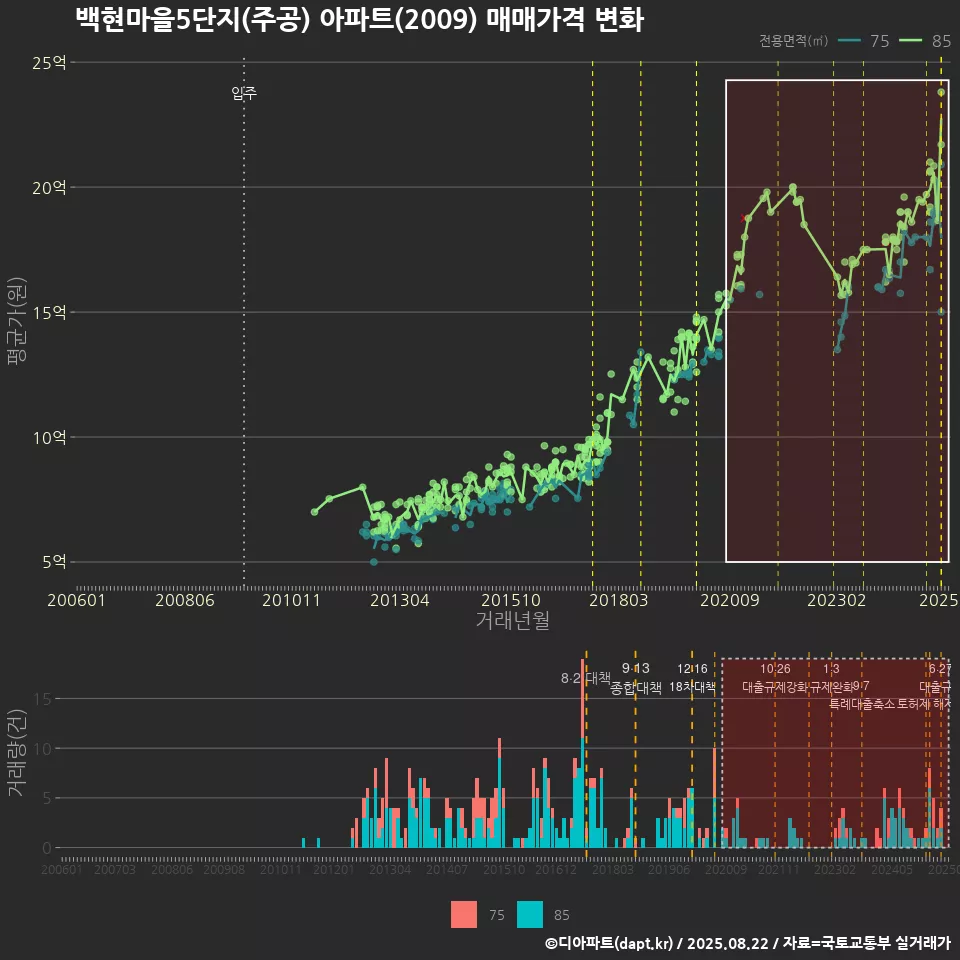Click the 20억 y-axis label
960x960 pixels.
(49, 187)
